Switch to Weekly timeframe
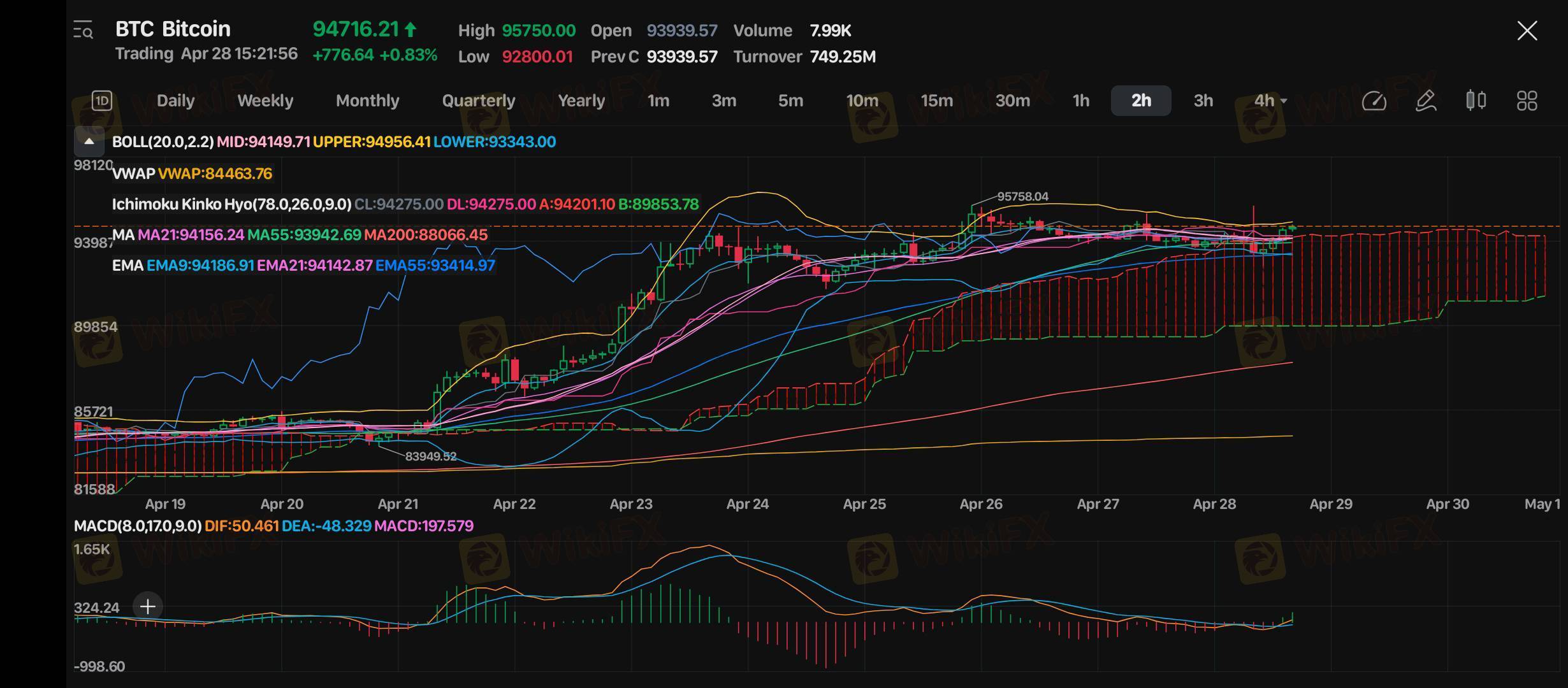The height and width of the screenshot is (688, 1568). pos(265,101)
